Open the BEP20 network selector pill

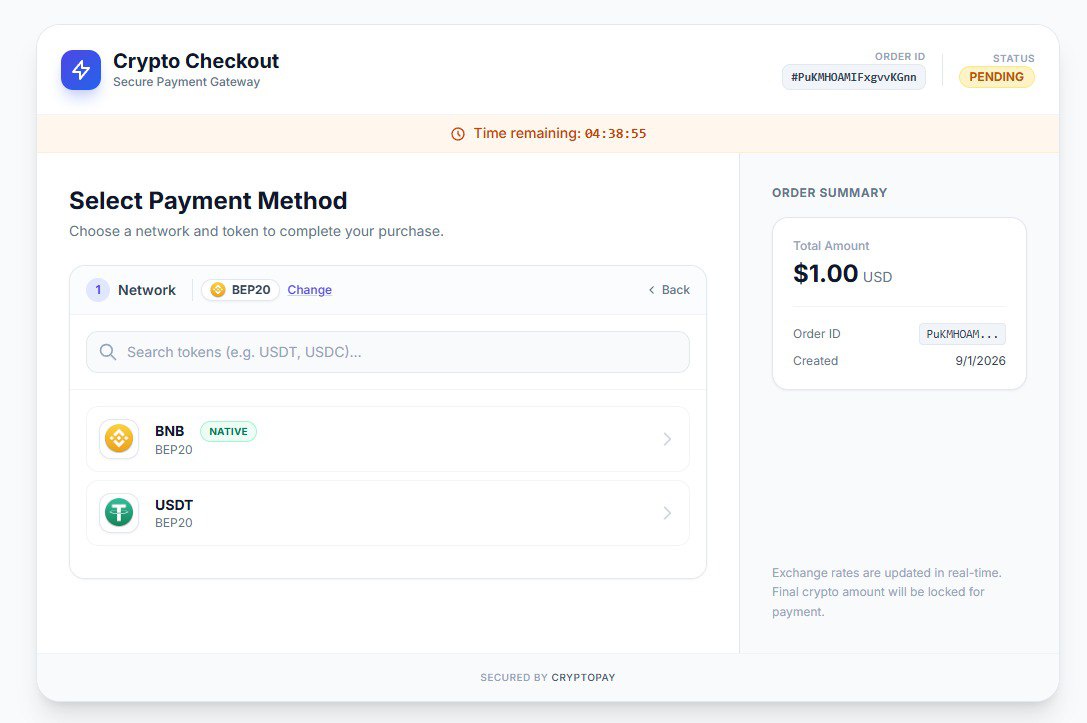(241, 290)
